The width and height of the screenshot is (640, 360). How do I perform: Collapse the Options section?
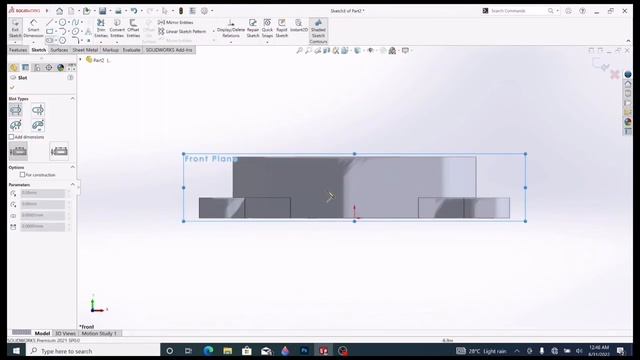(72, 167)
